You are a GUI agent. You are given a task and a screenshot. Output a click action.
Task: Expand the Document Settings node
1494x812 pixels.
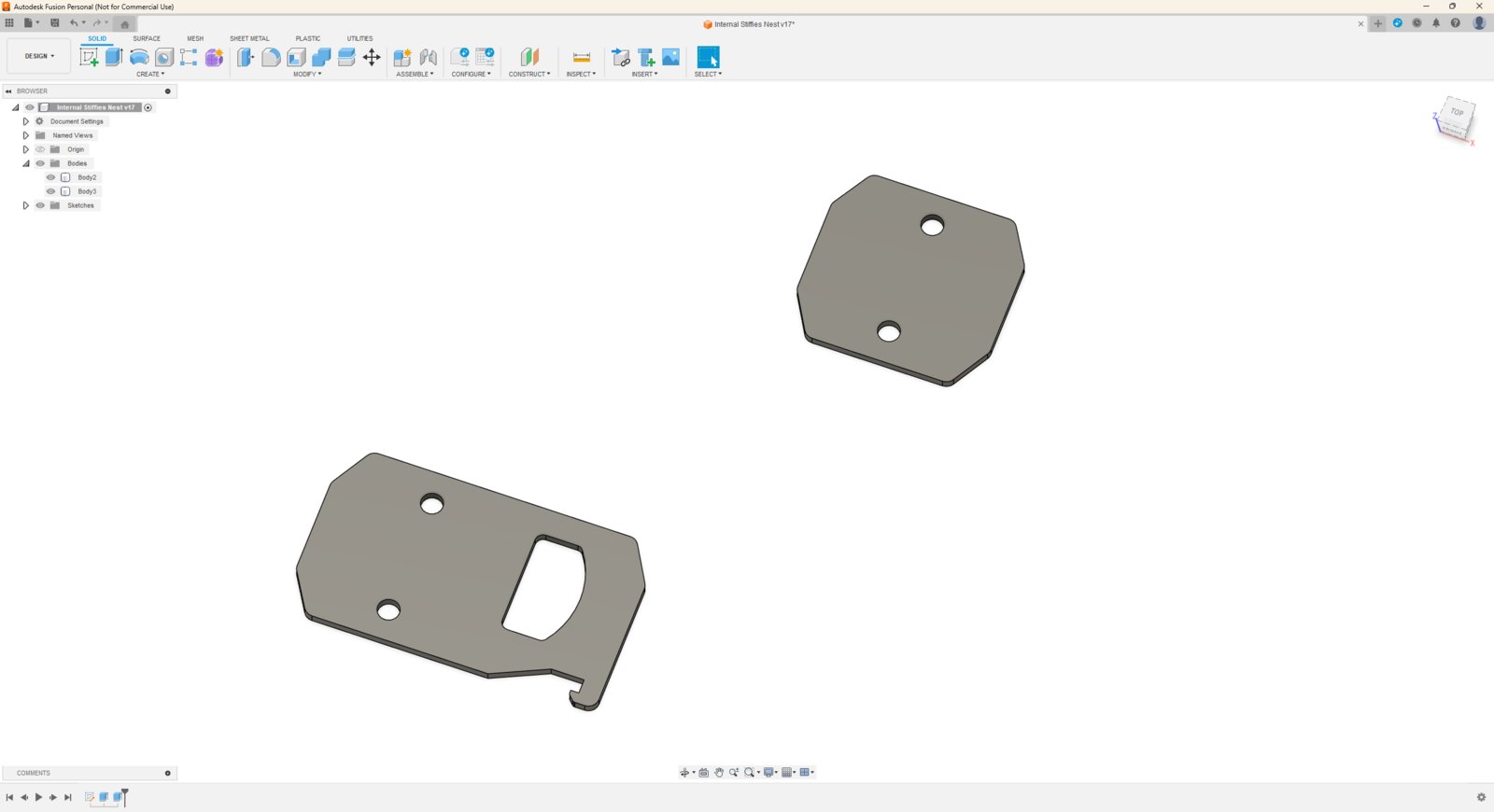click(x=26, y=121)
